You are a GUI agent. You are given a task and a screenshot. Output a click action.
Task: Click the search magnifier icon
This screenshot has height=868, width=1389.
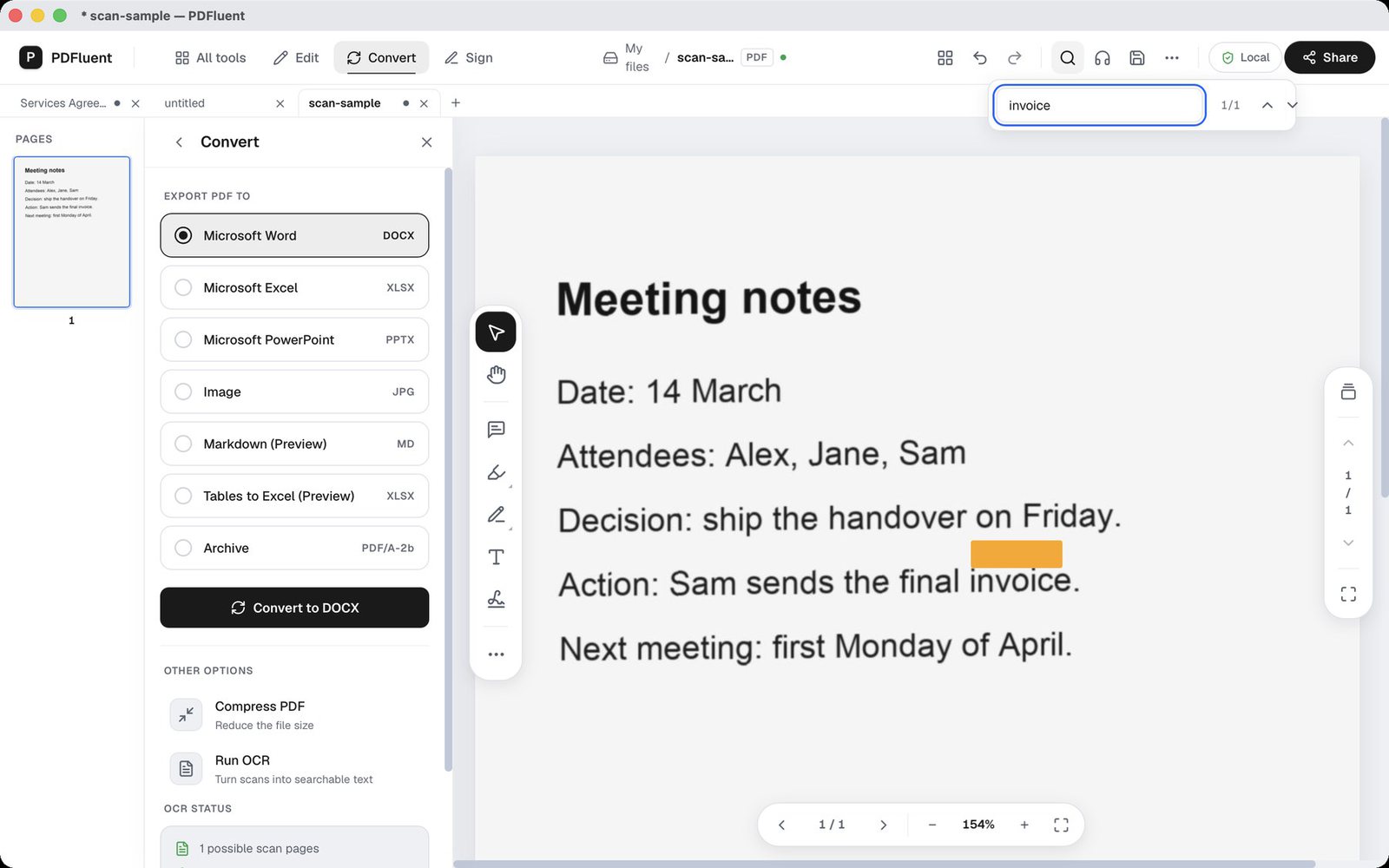click(x=1067, y=57)
